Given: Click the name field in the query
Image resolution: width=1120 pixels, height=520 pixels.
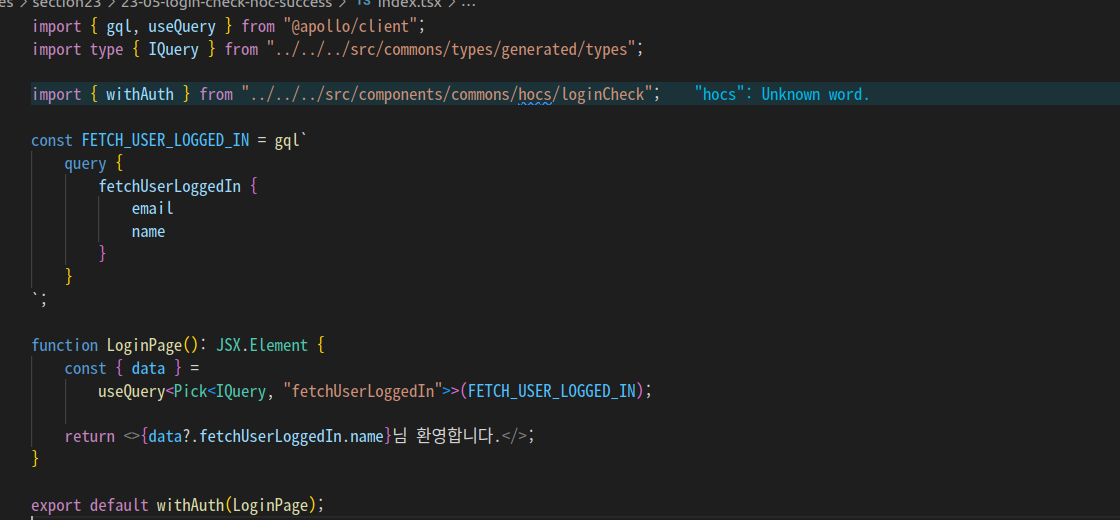Looking at the screenshot, I should (148, 231).
